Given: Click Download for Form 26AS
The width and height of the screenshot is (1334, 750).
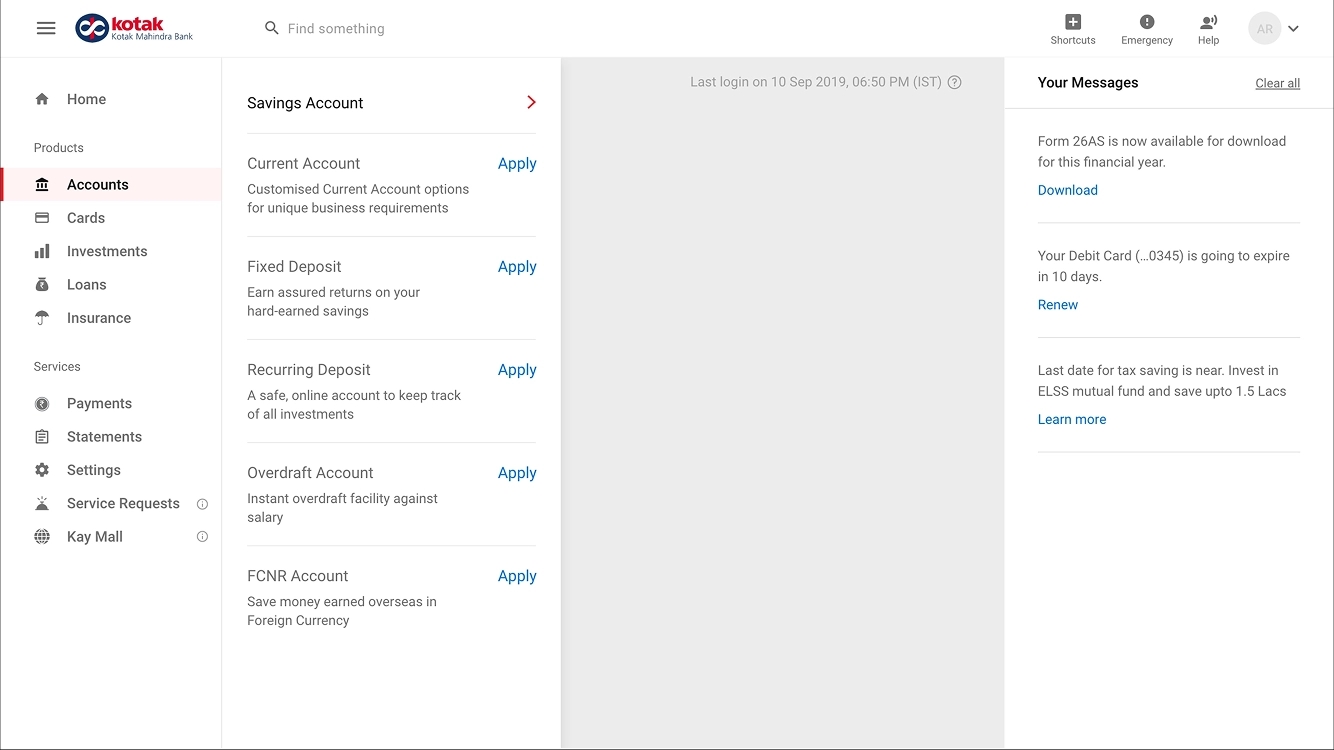Looking at the screenshot, I should click(1067, 190).
